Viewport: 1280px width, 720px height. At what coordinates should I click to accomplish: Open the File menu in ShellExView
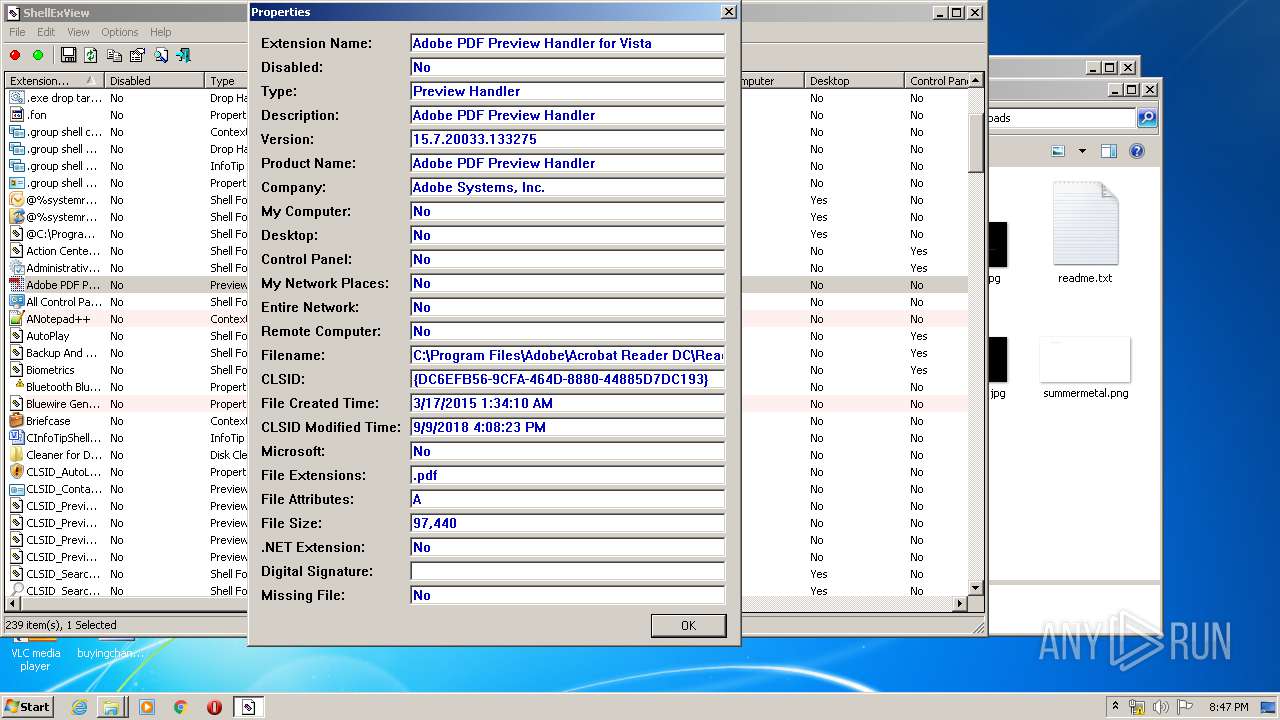[17, 32]
